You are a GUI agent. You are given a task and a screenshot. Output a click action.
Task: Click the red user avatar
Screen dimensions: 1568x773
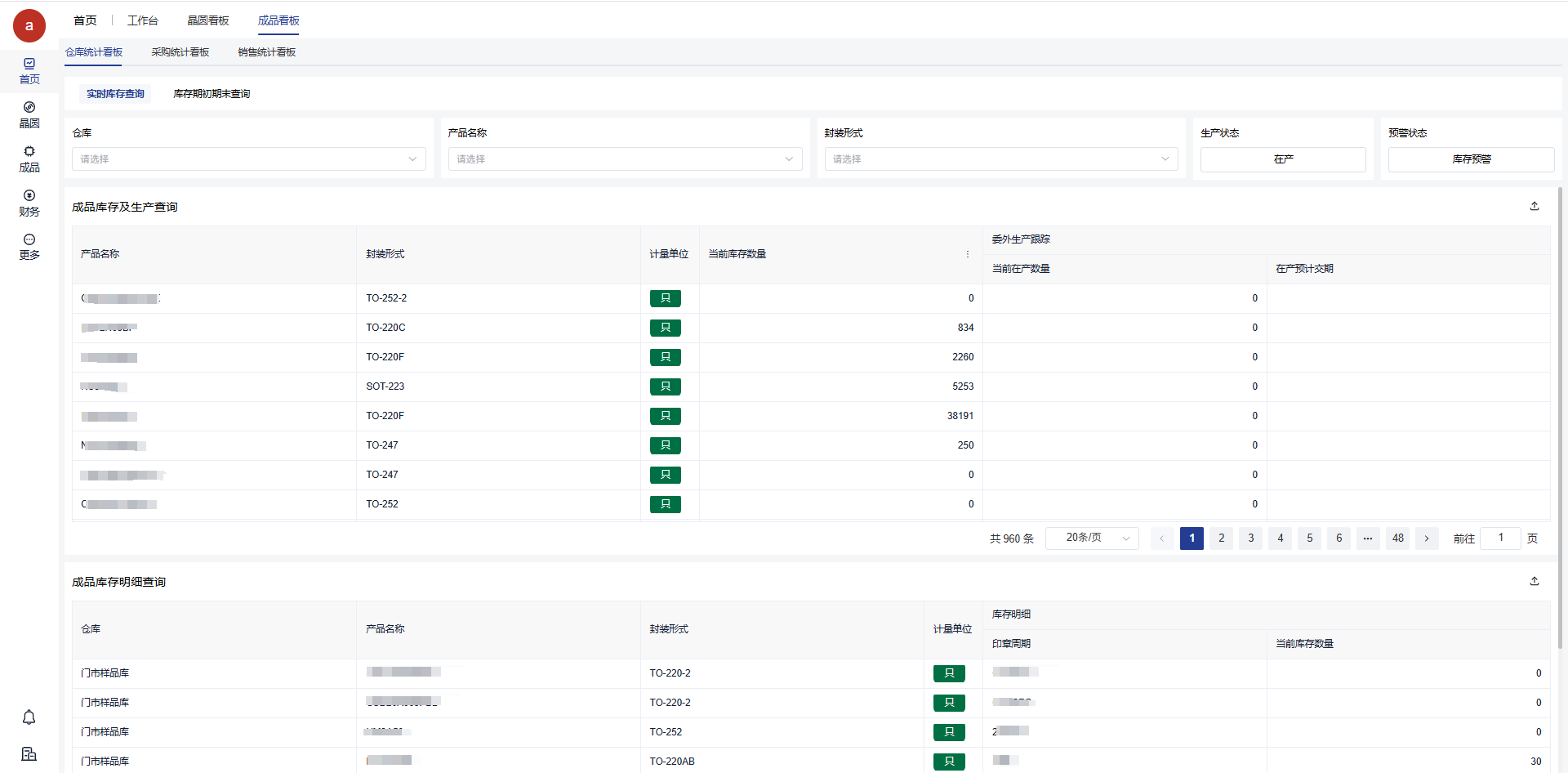click(x=29, y=26)
